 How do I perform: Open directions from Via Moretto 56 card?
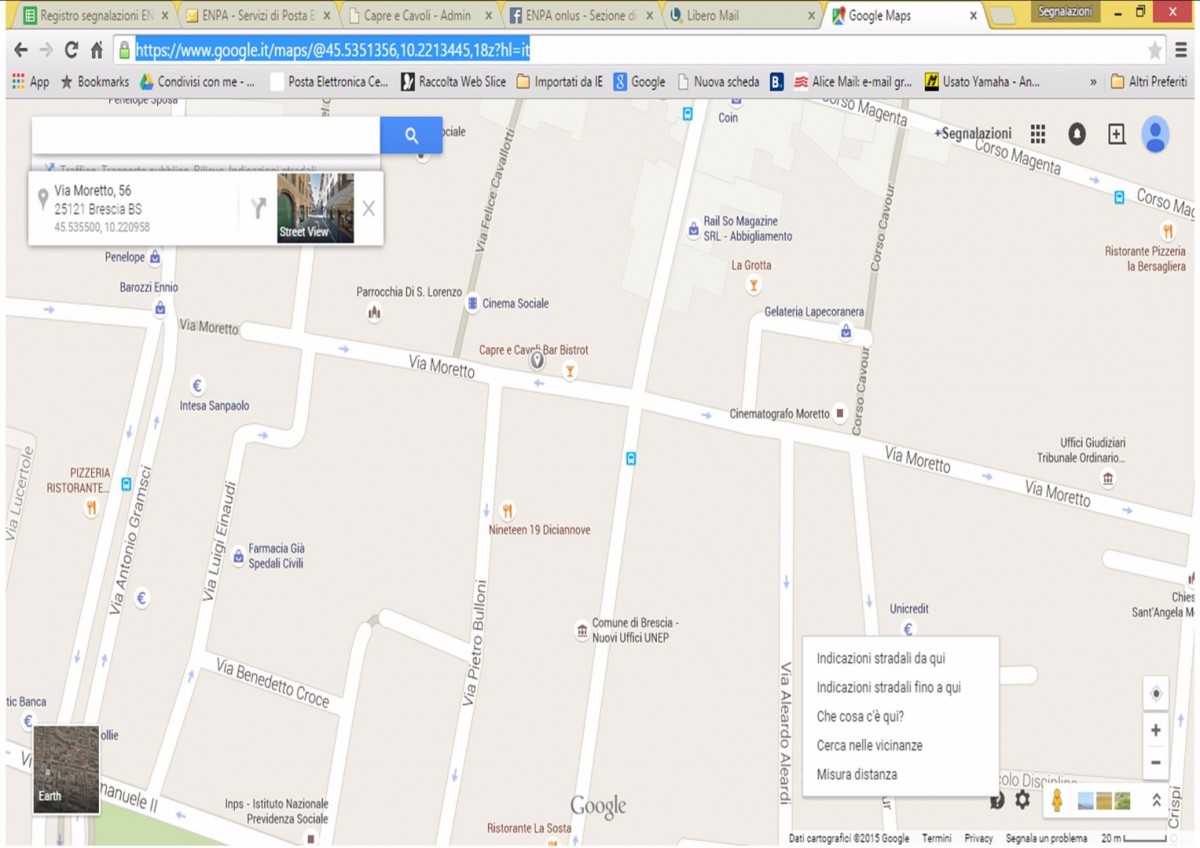coord(258,208)
